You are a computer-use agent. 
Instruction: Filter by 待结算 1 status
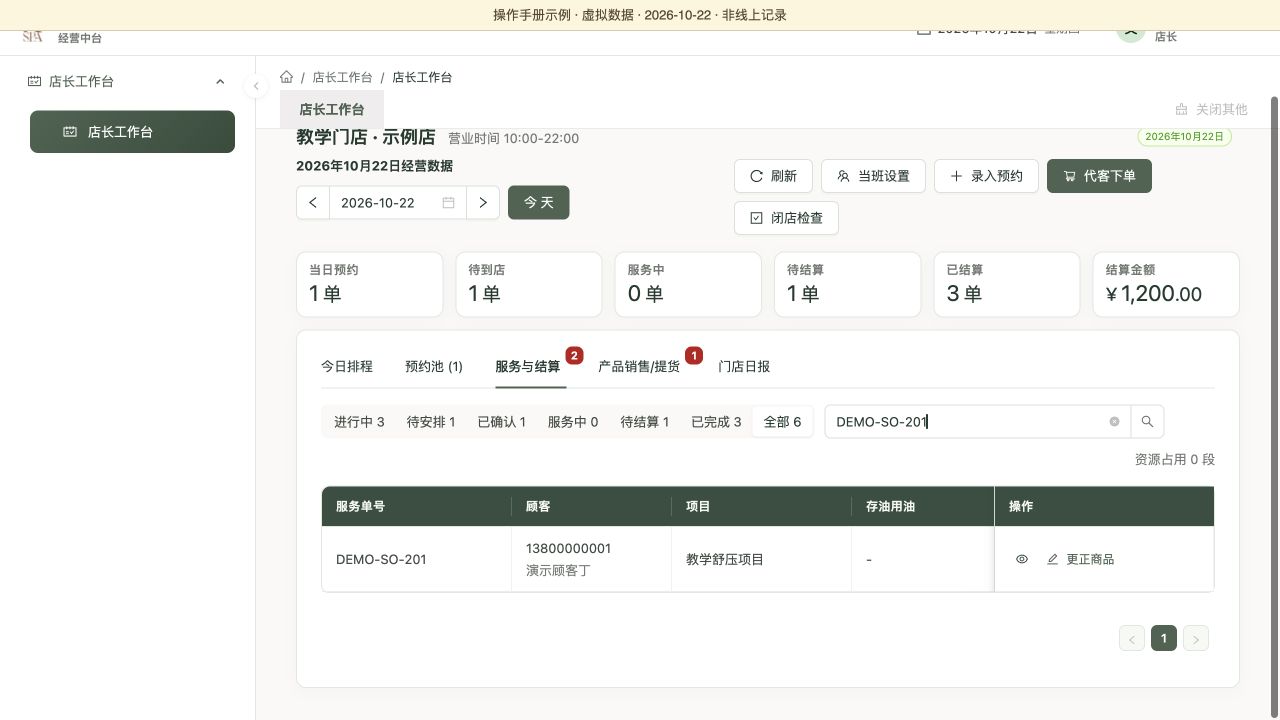pos(645,422)
